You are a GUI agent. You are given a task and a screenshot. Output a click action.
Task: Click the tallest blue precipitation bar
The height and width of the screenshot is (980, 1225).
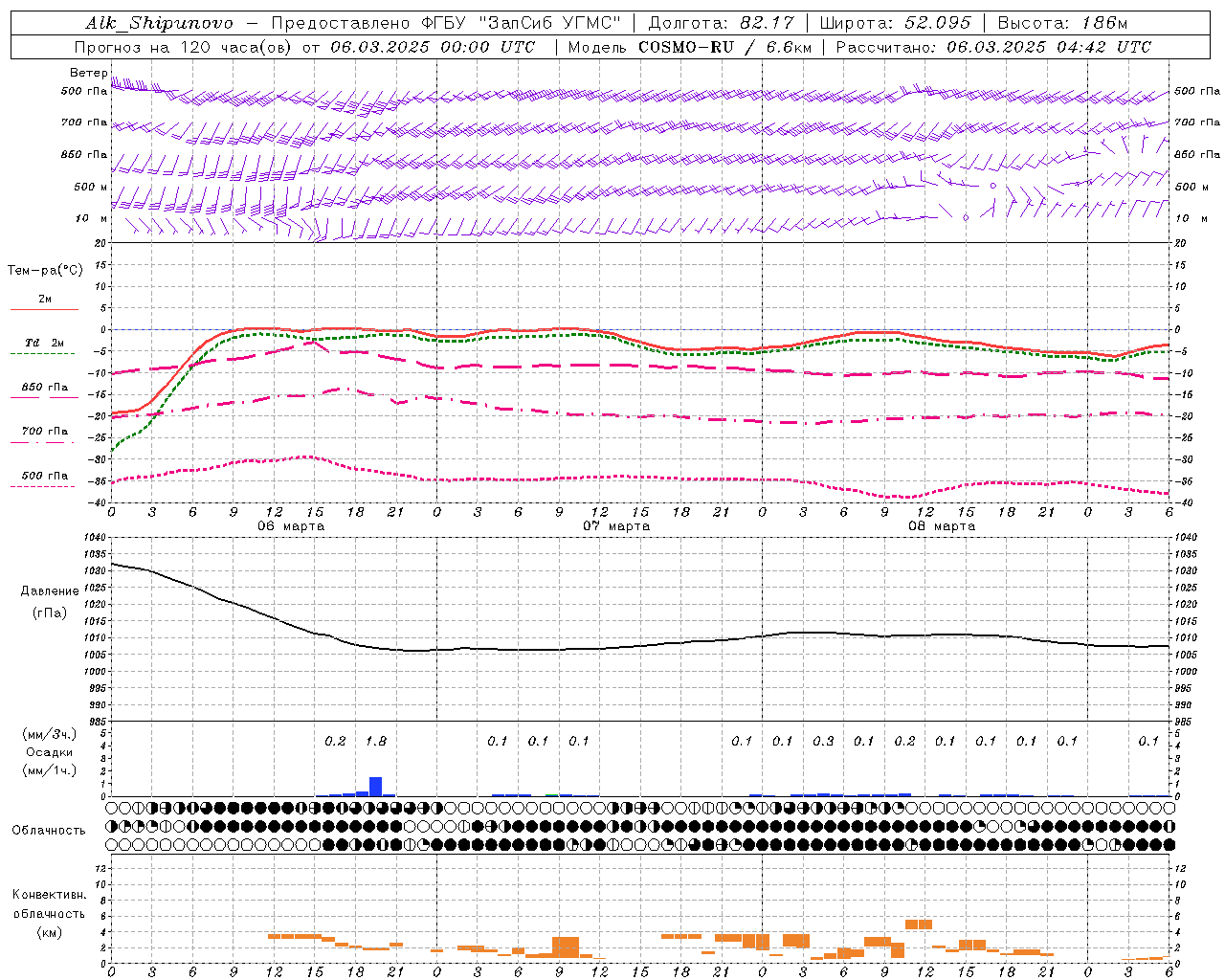[x=376, y=786]
